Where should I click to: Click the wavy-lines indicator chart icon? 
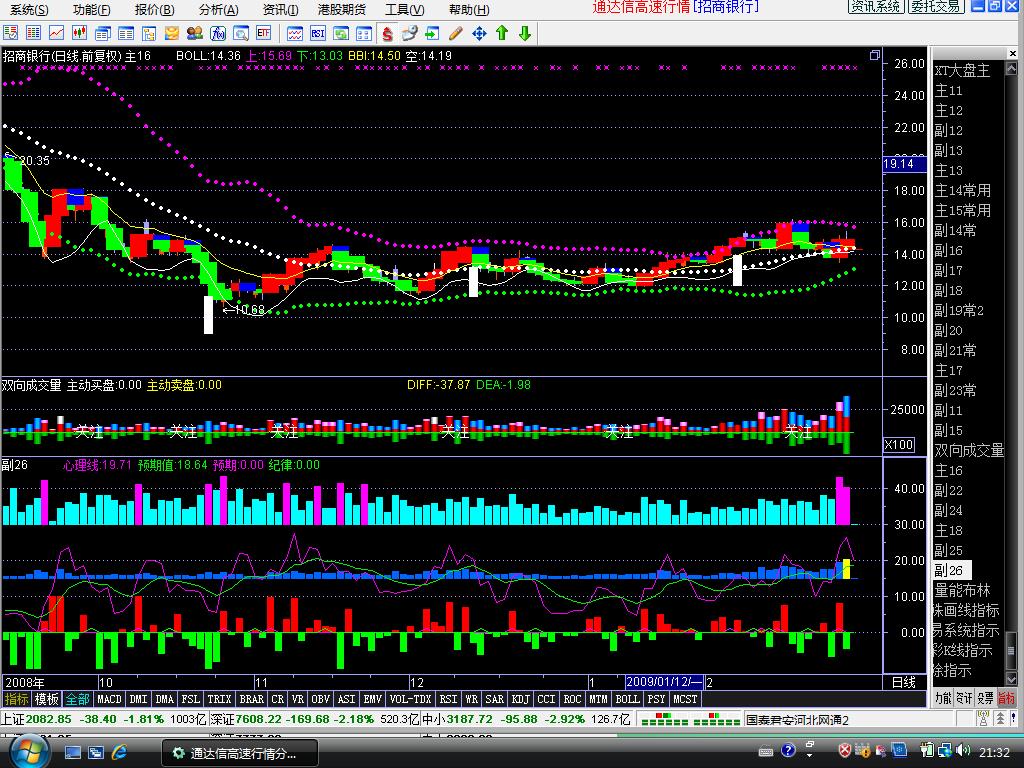(295, 33)
